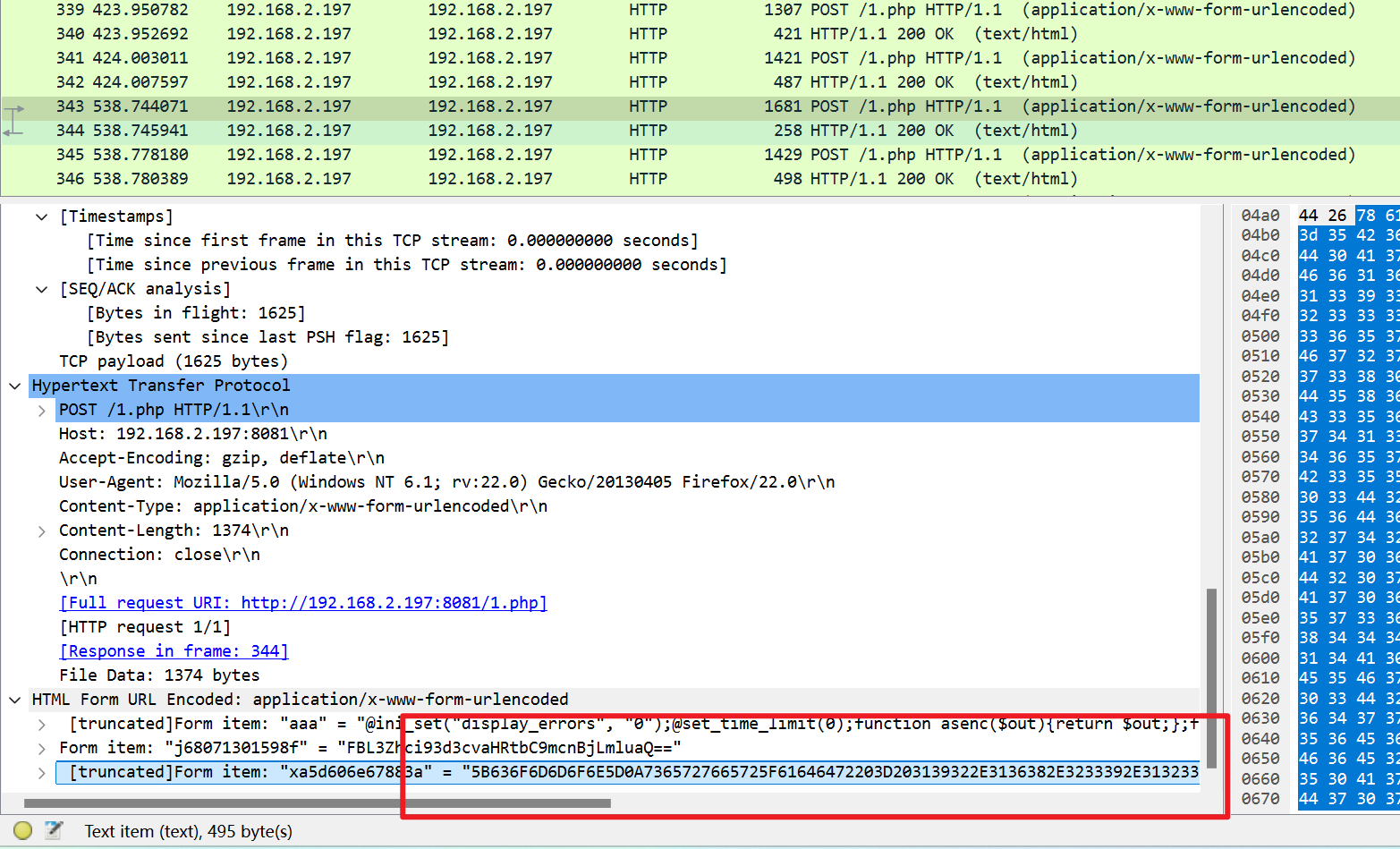Click hex offset 04a0 in bytes pane
1400x849 pixels.
[1260, 216]
